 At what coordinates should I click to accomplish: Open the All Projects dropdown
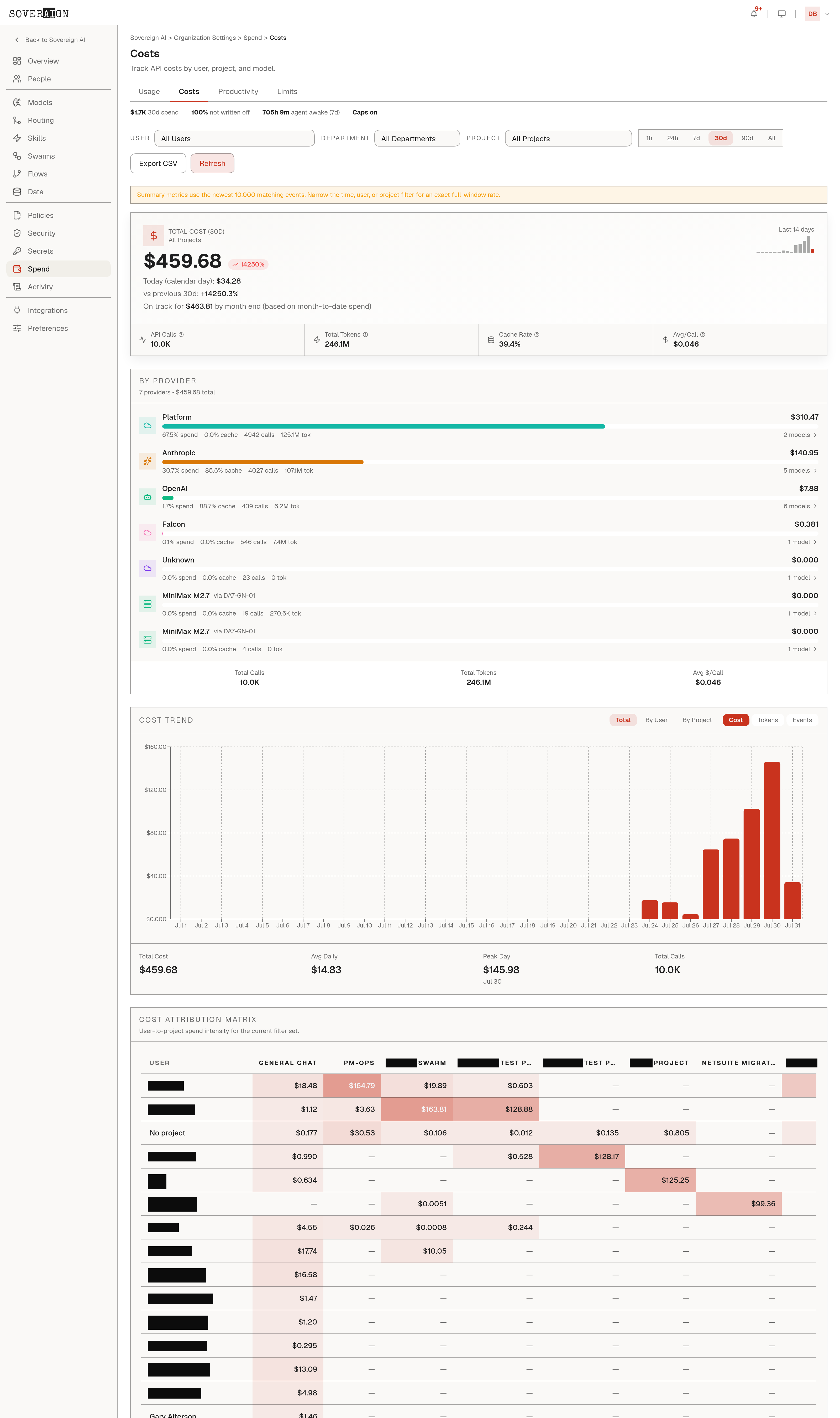coord(568,138)
